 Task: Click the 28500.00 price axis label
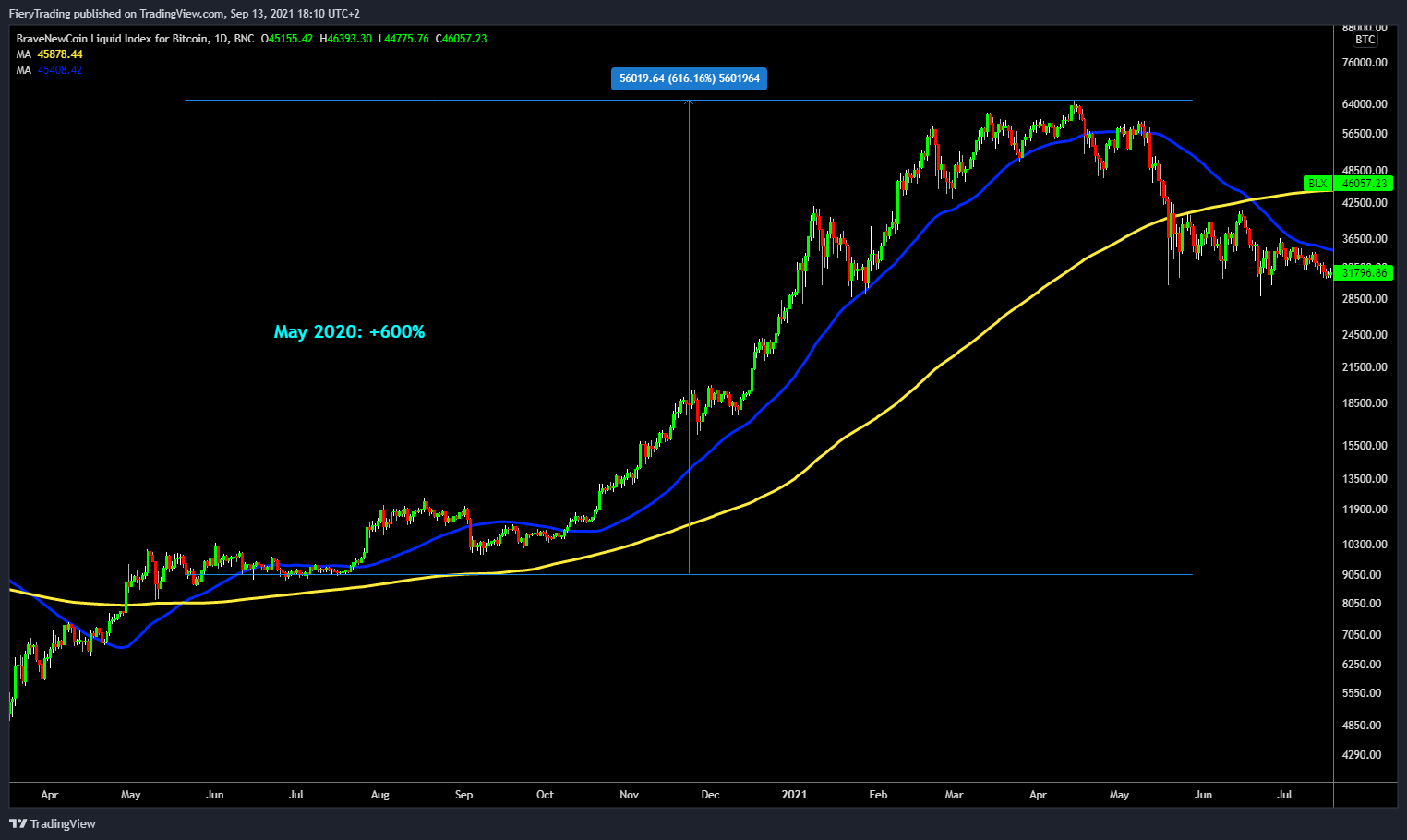[x=1365, y=299]
